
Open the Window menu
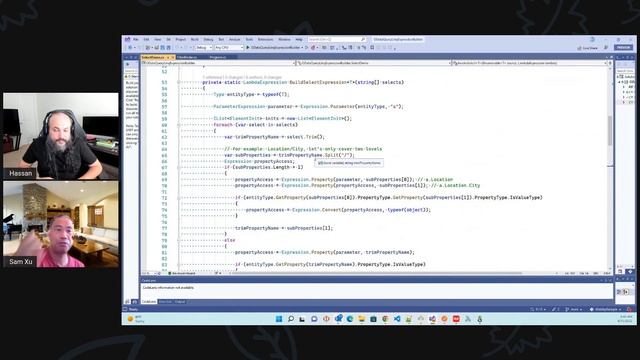pos(284,40)
